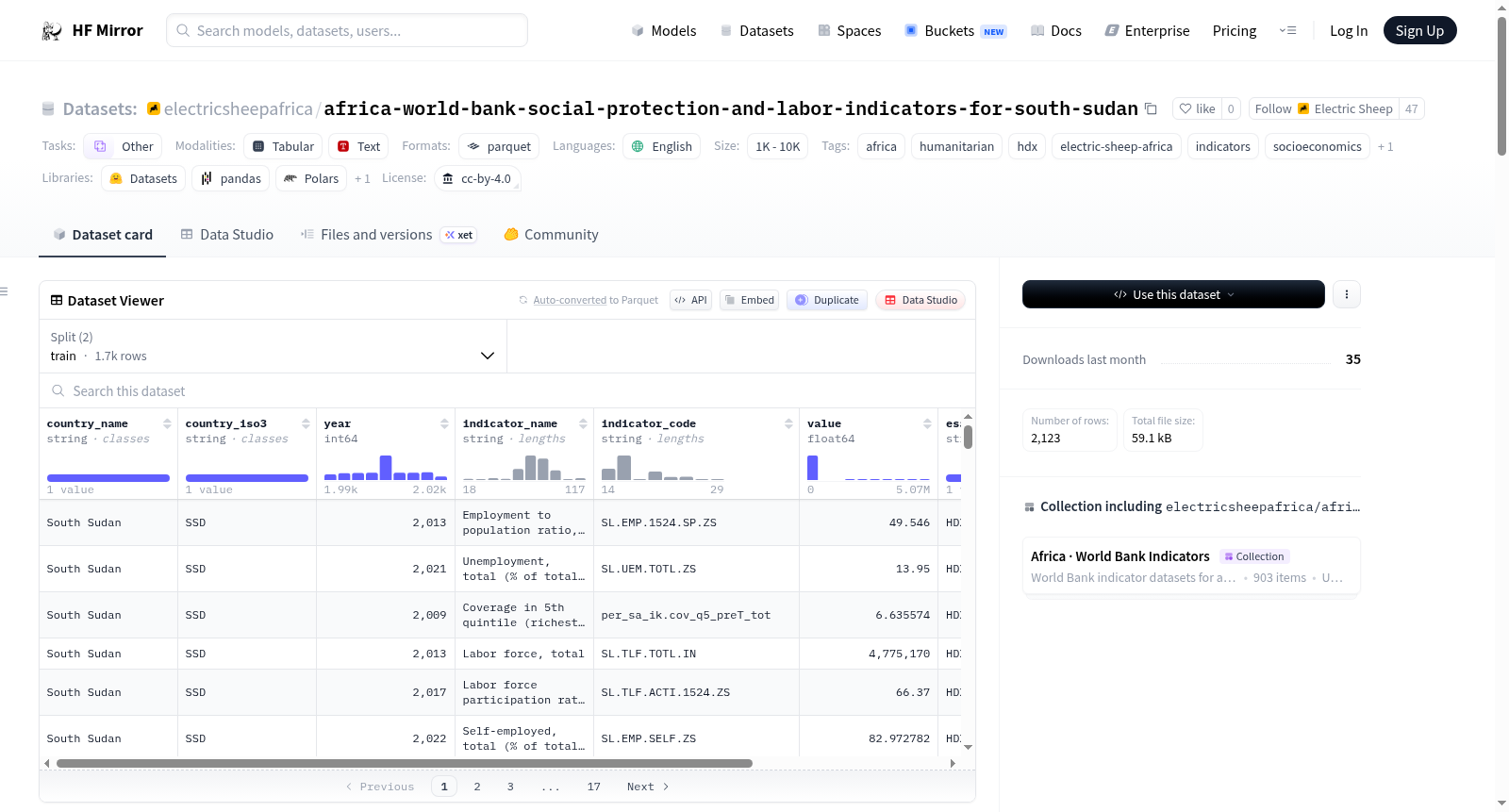Open the Community tab
The image size is (1509, 812).
pos(552,235)
